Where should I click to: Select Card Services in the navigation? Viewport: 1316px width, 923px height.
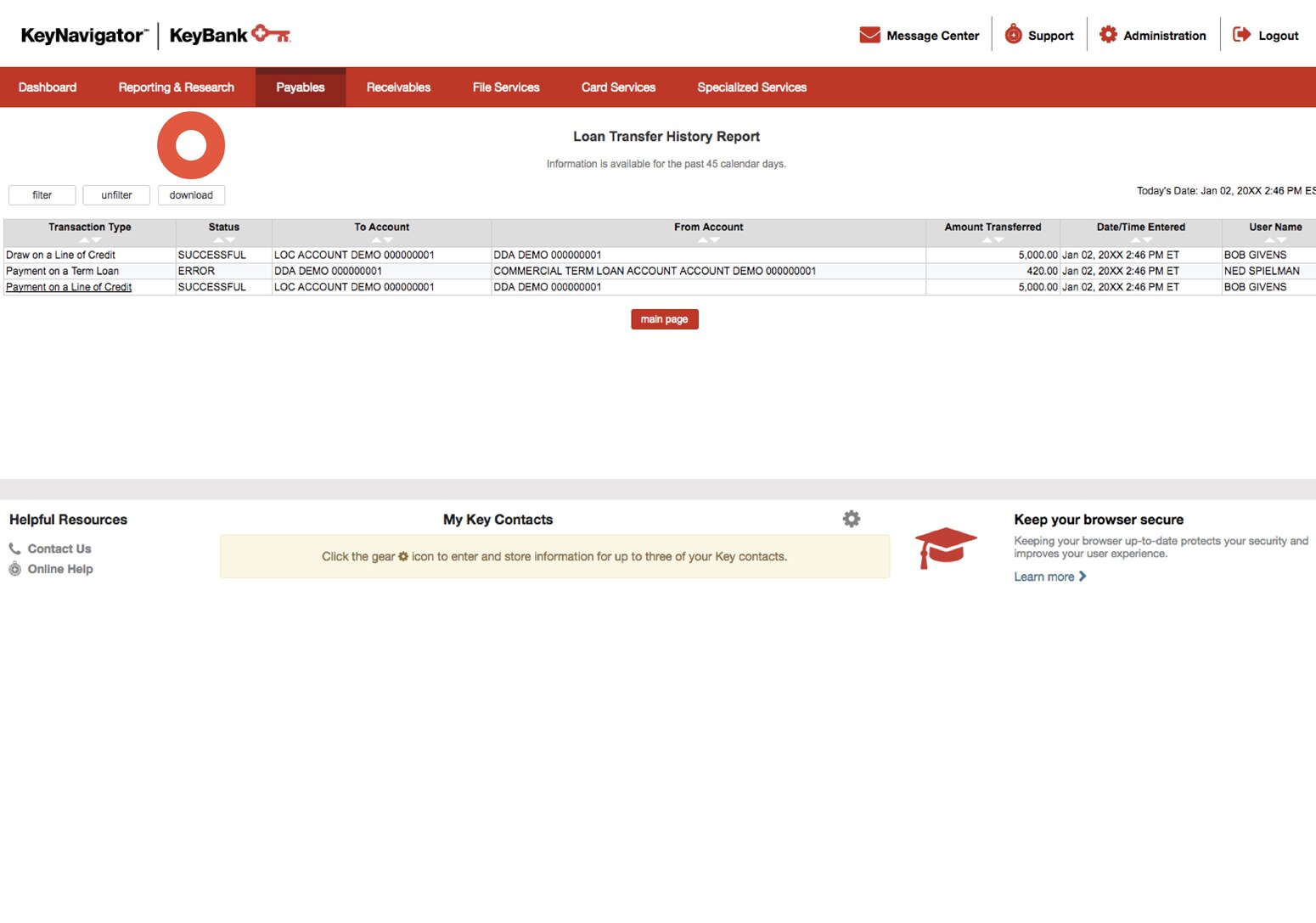[x=618, y=87]
